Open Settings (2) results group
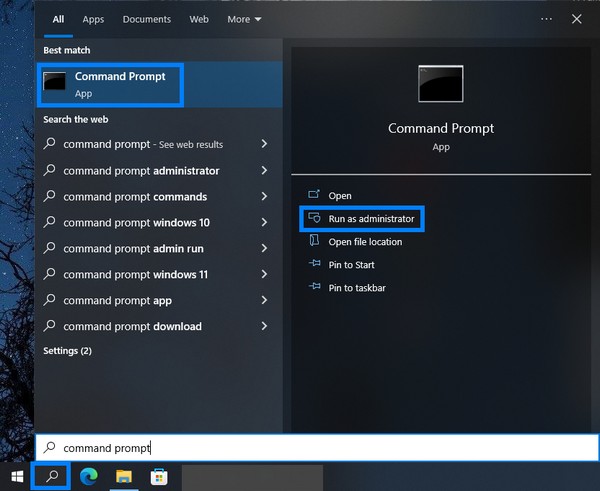 point(67,351)
